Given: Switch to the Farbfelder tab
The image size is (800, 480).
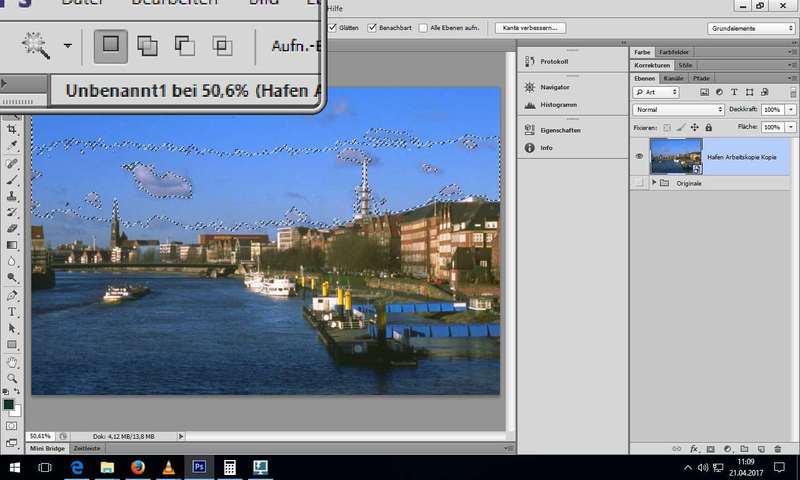Looking at the screenshot, I should [x=672, y=51].
